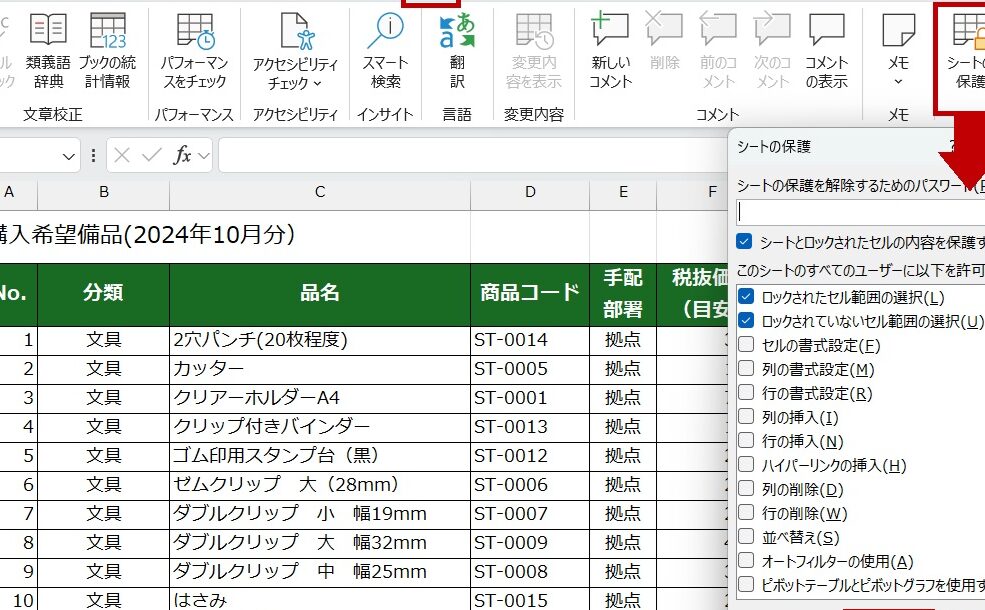This screenshot has width=985, height=610.
Task: Select column D header
Action: pos(530,192)
